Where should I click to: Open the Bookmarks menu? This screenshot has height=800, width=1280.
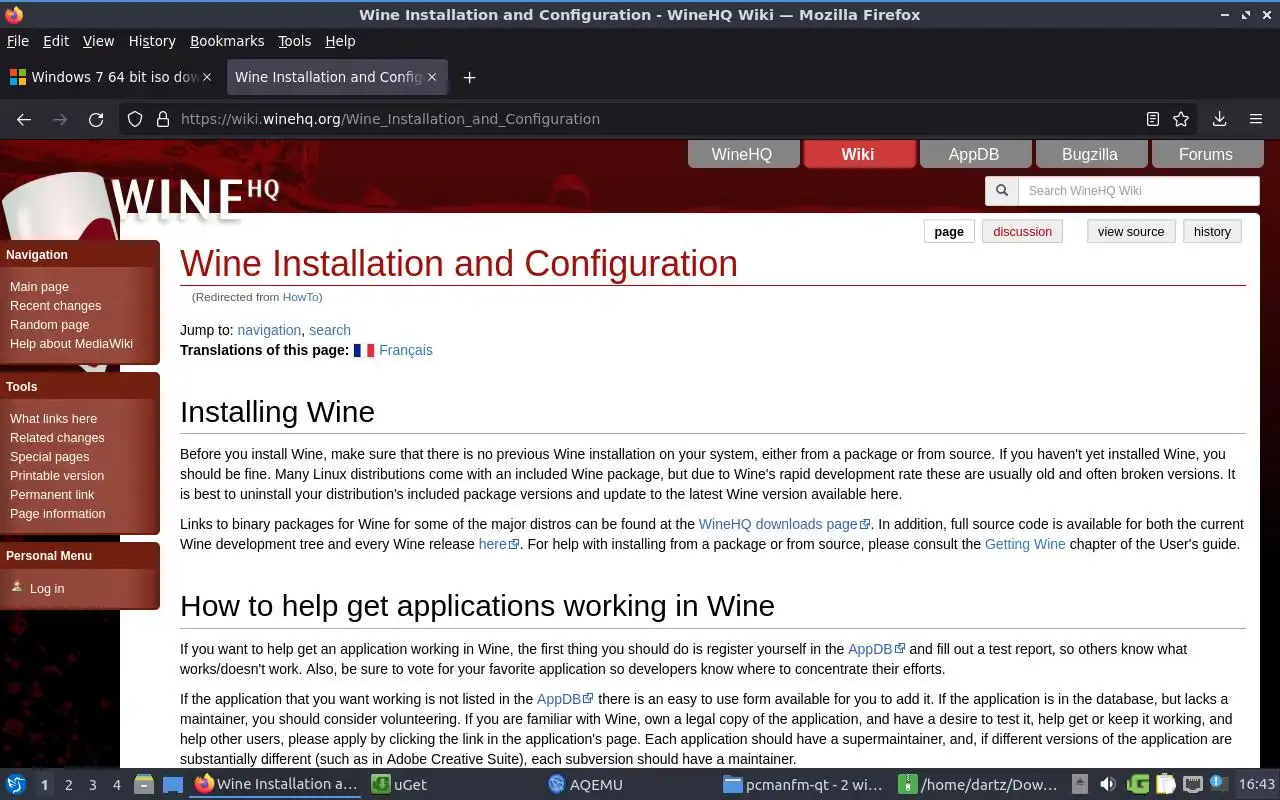point(227,41)
